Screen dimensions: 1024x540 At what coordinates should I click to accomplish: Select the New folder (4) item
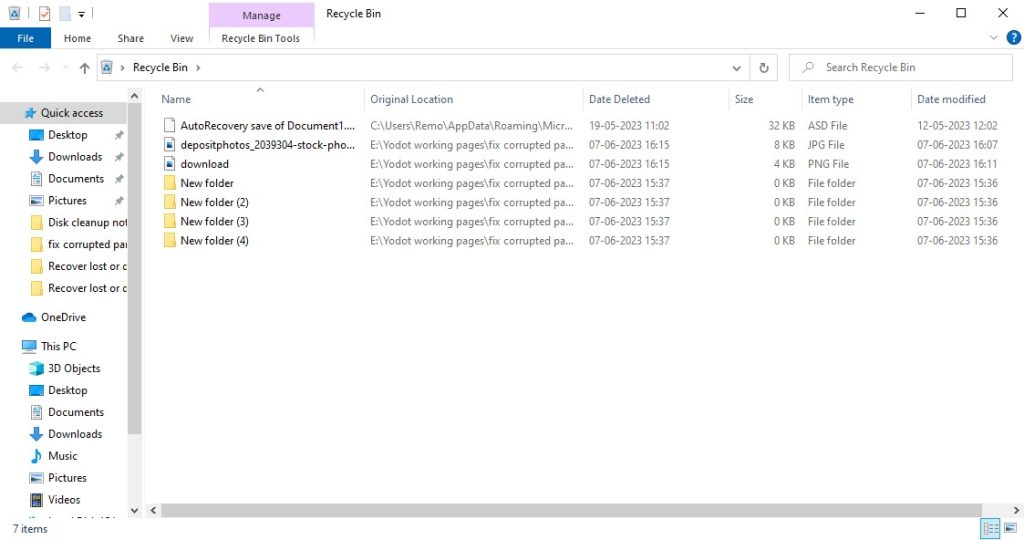(214, 241)
